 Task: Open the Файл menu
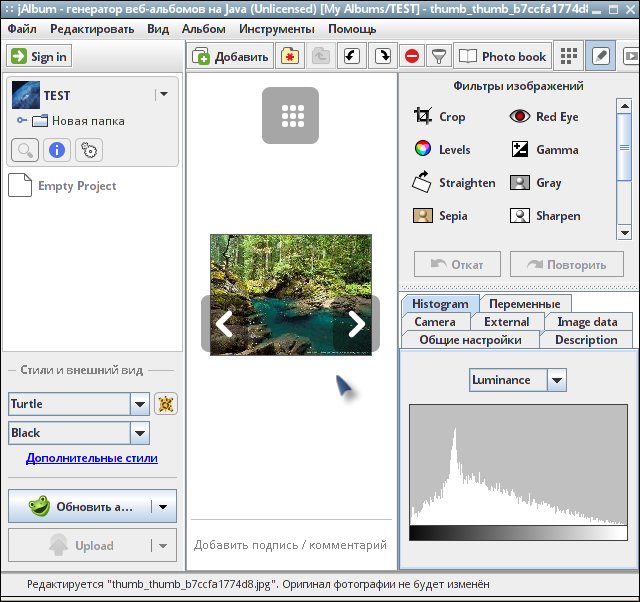[x=22, y=29]
